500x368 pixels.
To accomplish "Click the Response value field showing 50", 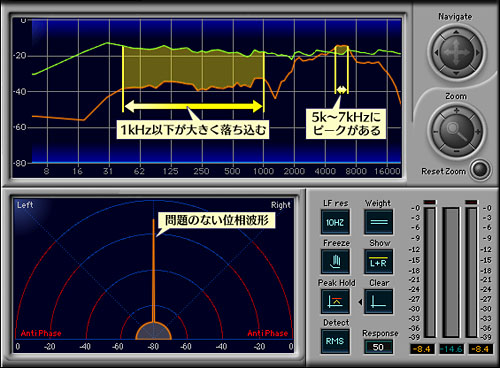I will [x=378, y=347].
